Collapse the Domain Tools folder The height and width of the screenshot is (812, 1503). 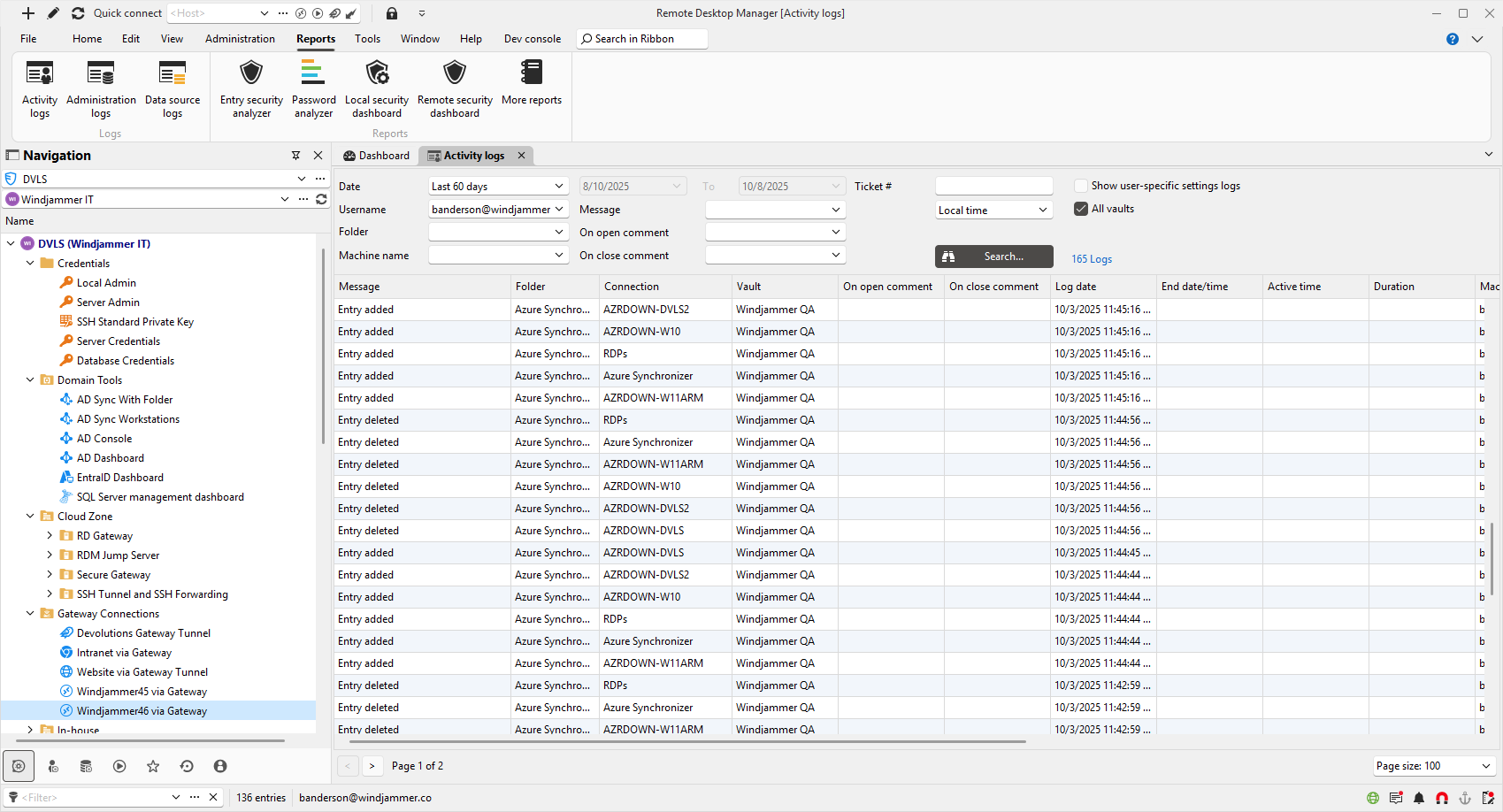30,380
